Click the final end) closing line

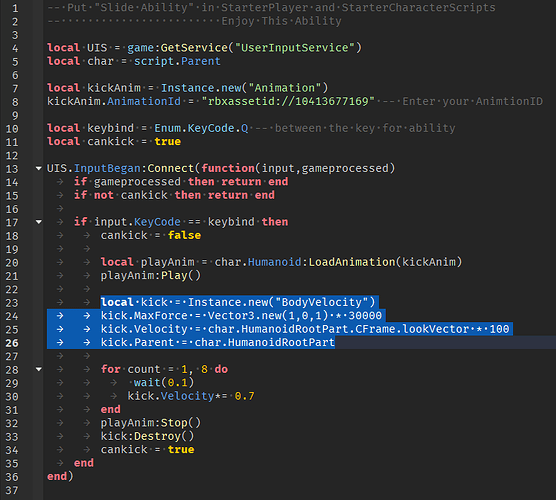point(60,477)
